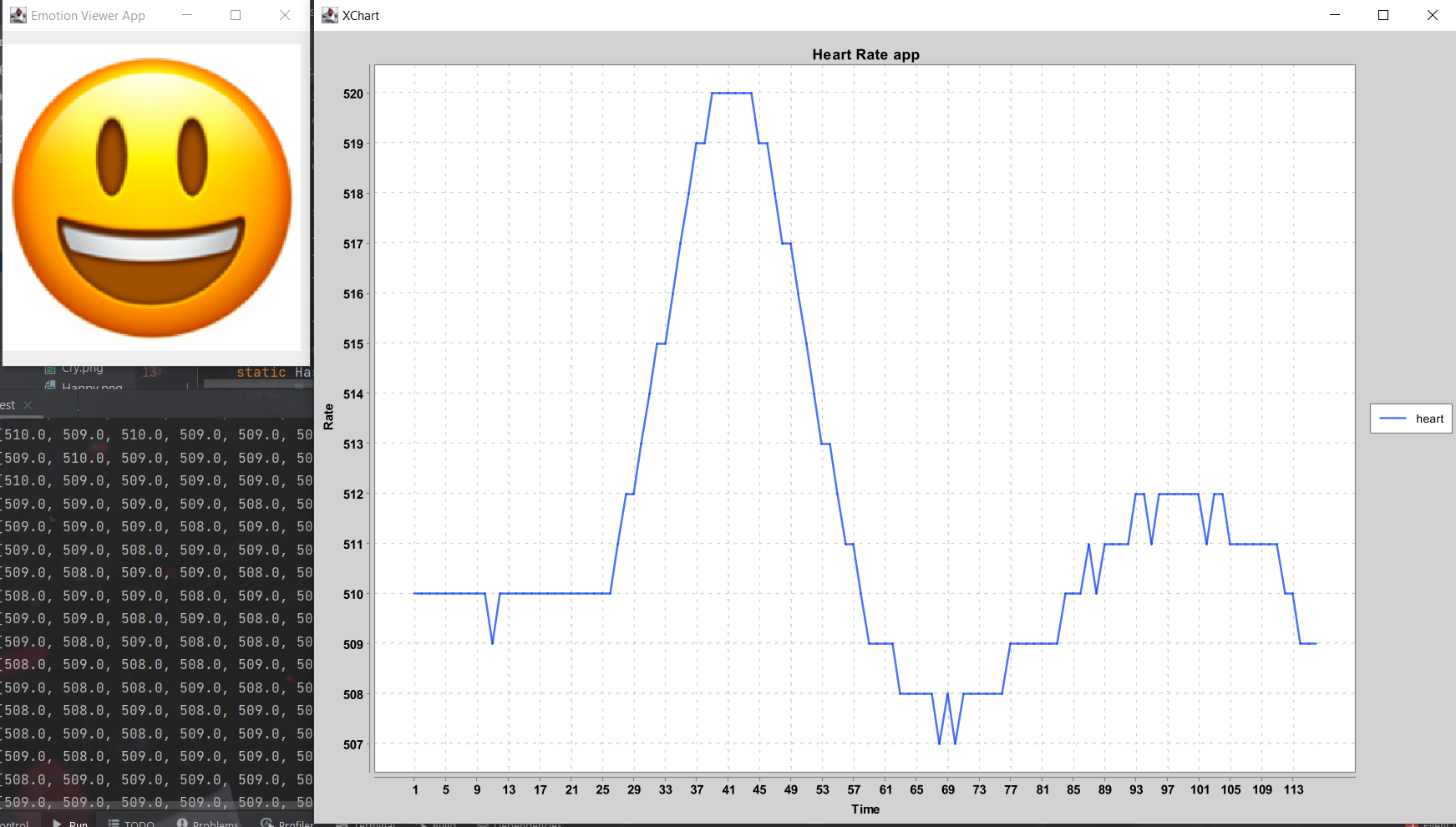Image resolution: width=1456 pixels, height=827 pixels.
Task: Close the Emotion Viewer App window
Action: click(x=285, y=15)
